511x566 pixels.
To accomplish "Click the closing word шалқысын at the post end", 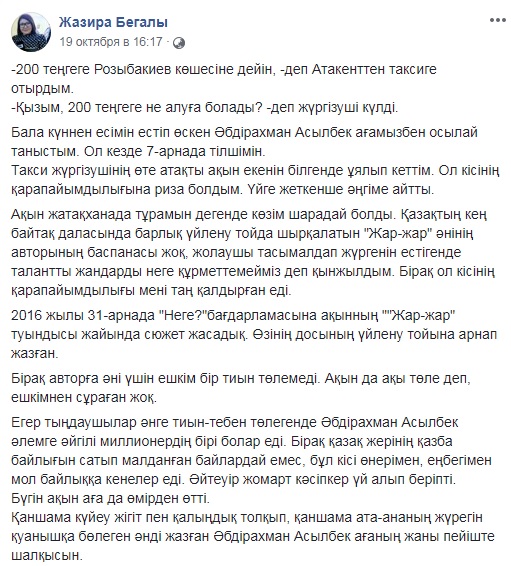I will click(47, 555).
